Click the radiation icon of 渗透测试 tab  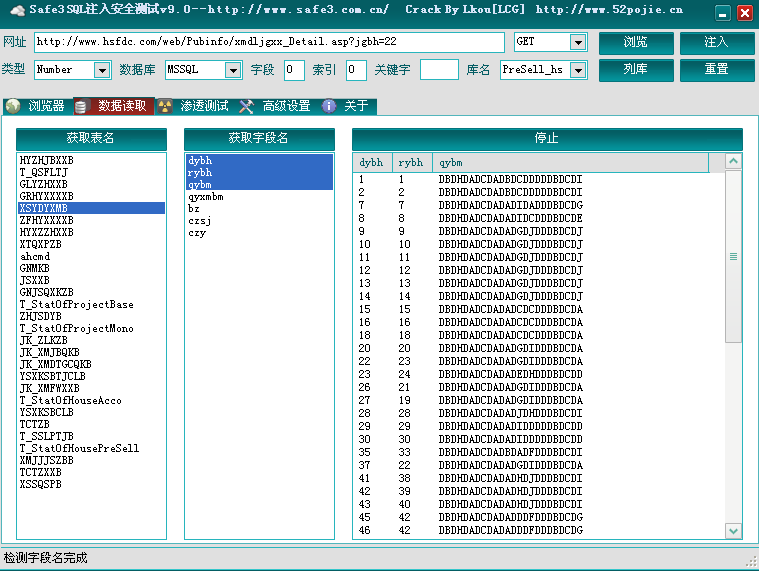(165, 106)
